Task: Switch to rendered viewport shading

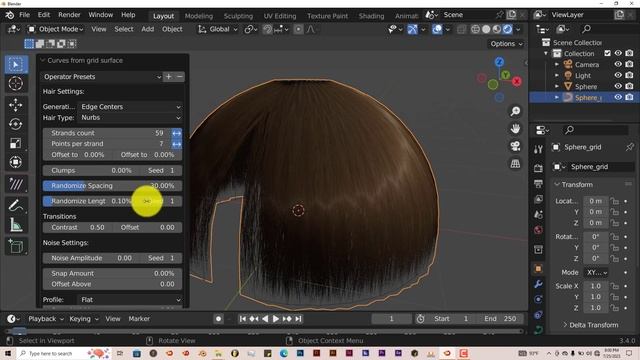Action: 507,29
